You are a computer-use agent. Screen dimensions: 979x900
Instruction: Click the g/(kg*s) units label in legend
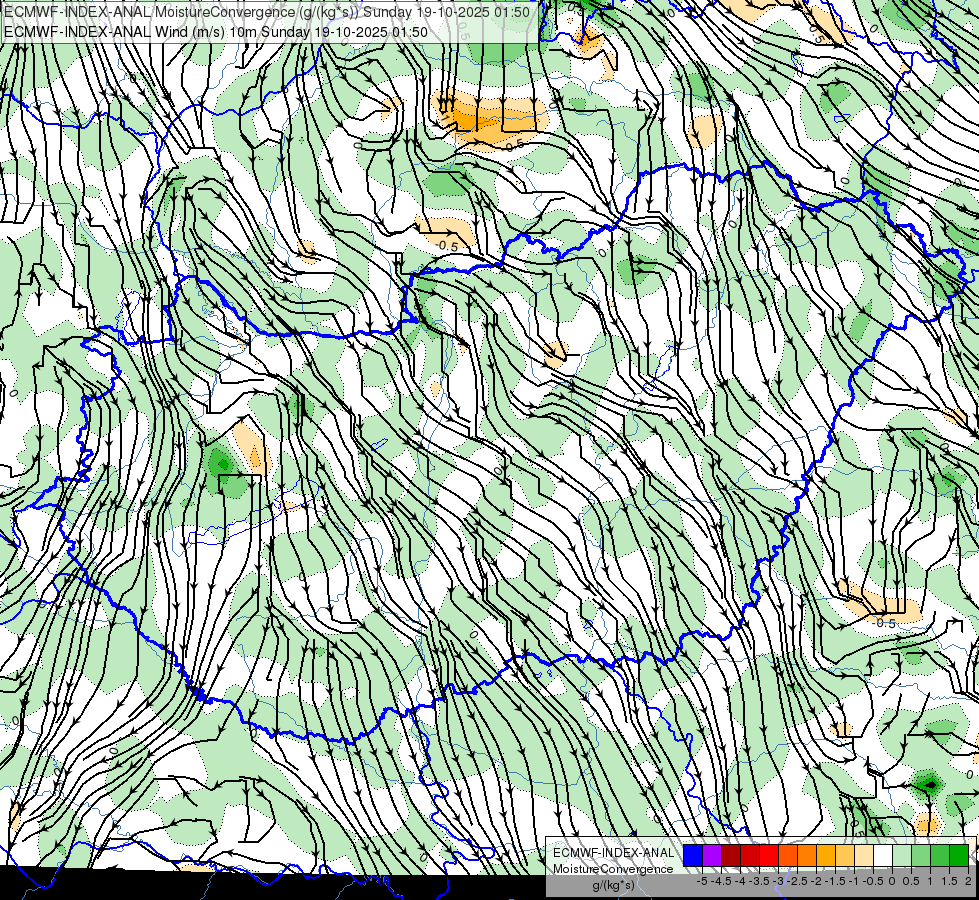point(613,885)
